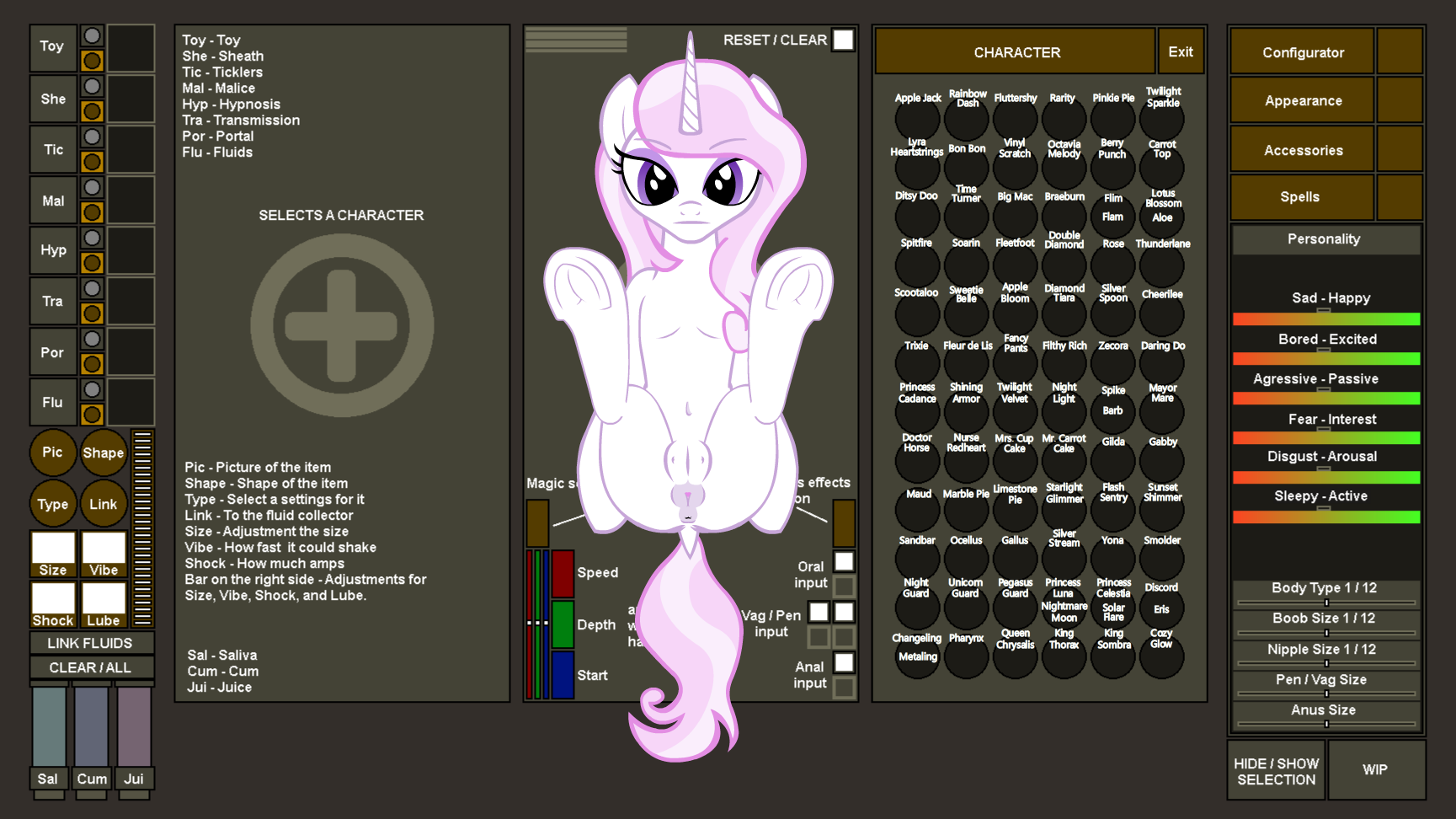The height and width of the screenshot is (819, 1456).
Task: Adjust the Body Type slider
Action: (1326, 602)
